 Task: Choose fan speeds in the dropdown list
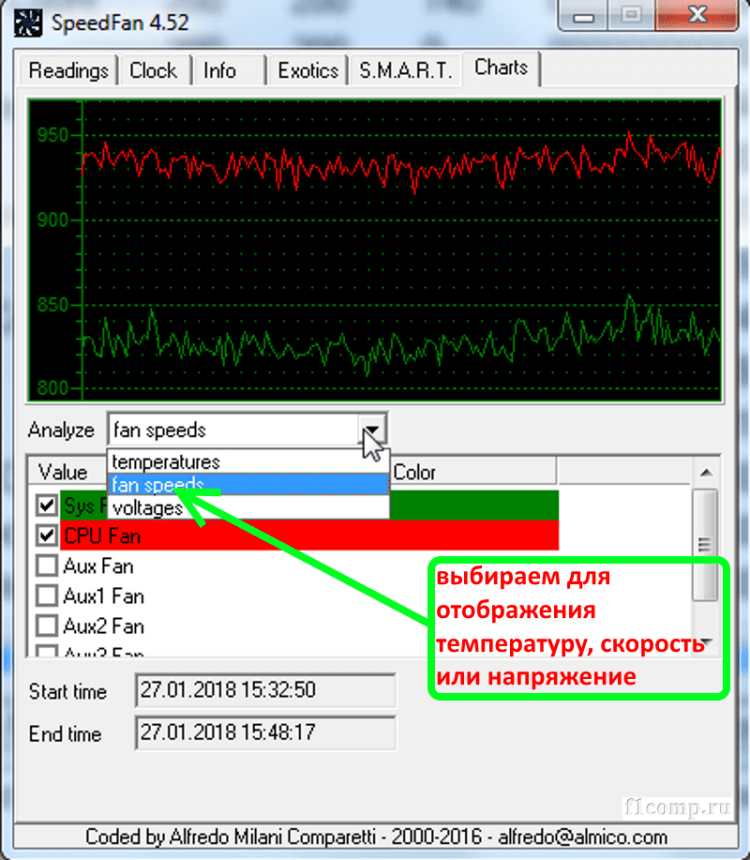248,484
